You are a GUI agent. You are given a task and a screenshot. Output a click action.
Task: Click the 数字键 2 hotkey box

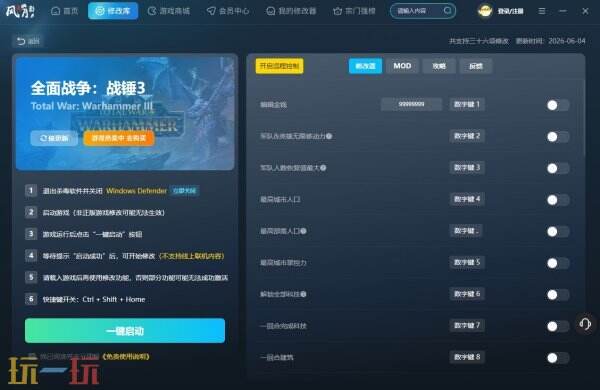click(467, 136)
